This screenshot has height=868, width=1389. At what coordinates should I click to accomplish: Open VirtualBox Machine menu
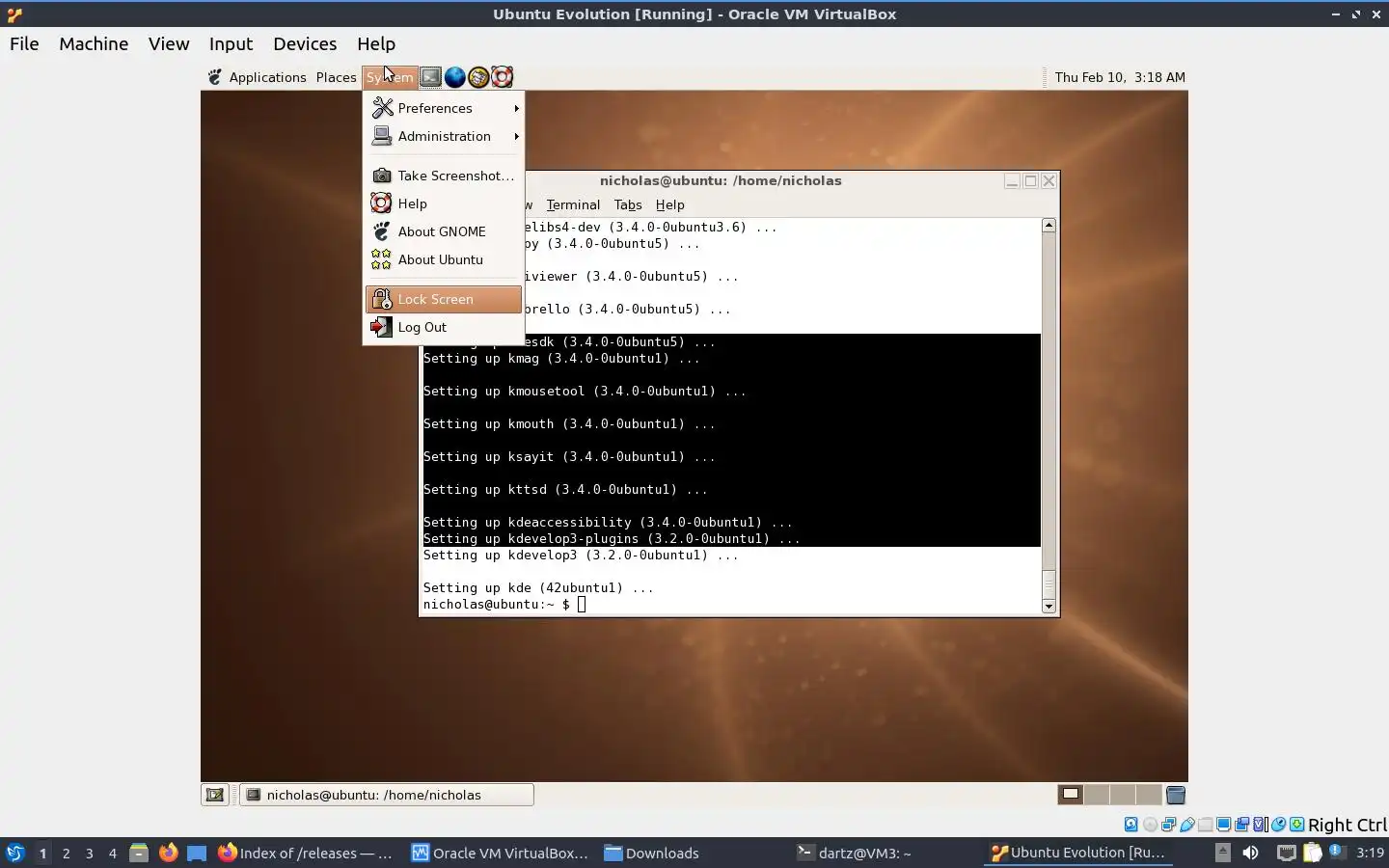(x=94, y=43)
